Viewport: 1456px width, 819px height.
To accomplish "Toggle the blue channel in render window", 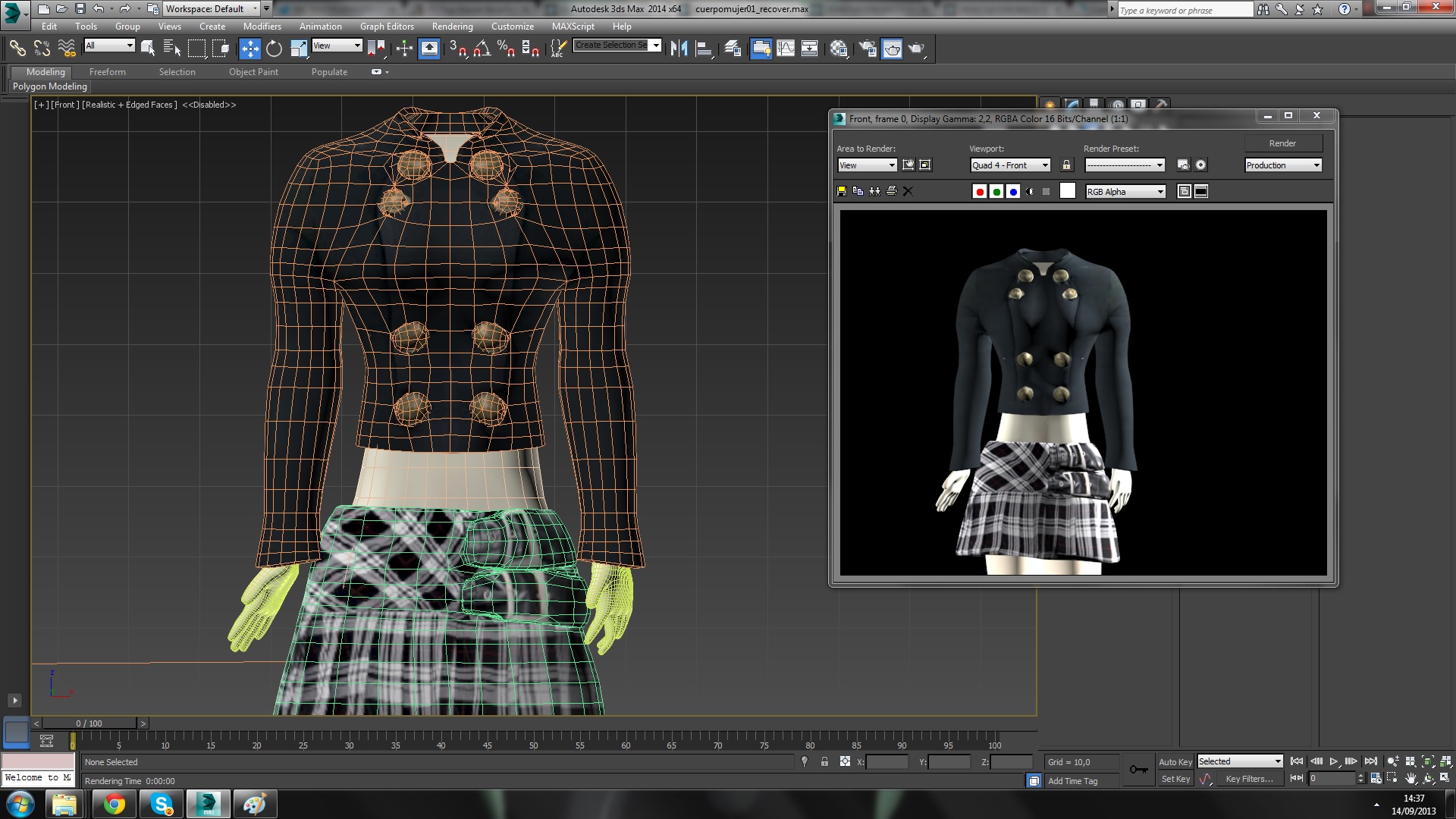I will [x=1013, y=192].
